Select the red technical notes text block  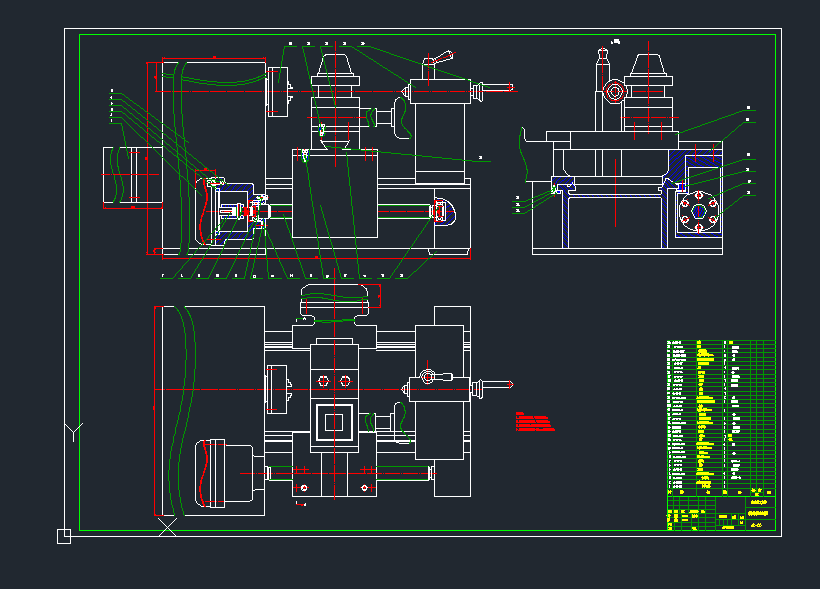click(534, 421)
